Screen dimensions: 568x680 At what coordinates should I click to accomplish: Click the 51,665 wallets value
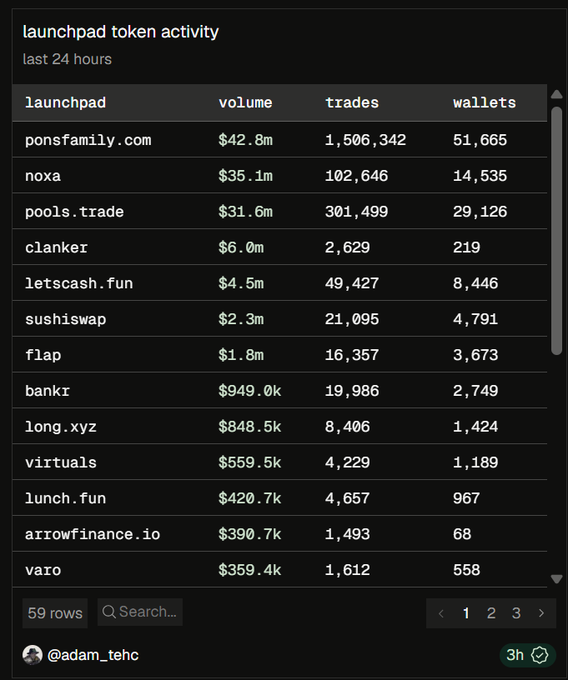tap(480, 140)
